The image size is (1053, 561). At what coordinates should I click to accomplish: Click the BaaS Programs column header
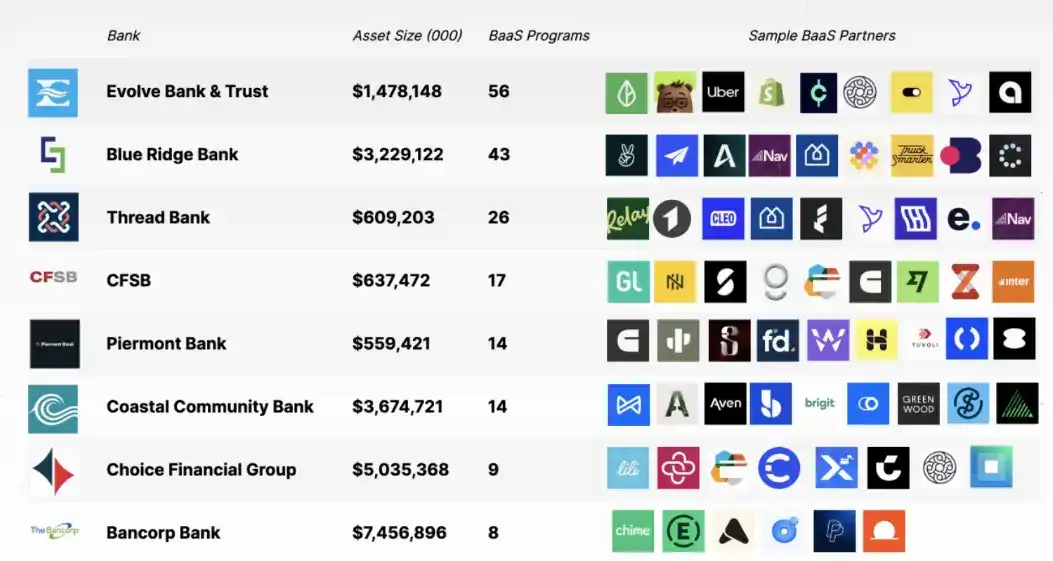click(538, 35)
